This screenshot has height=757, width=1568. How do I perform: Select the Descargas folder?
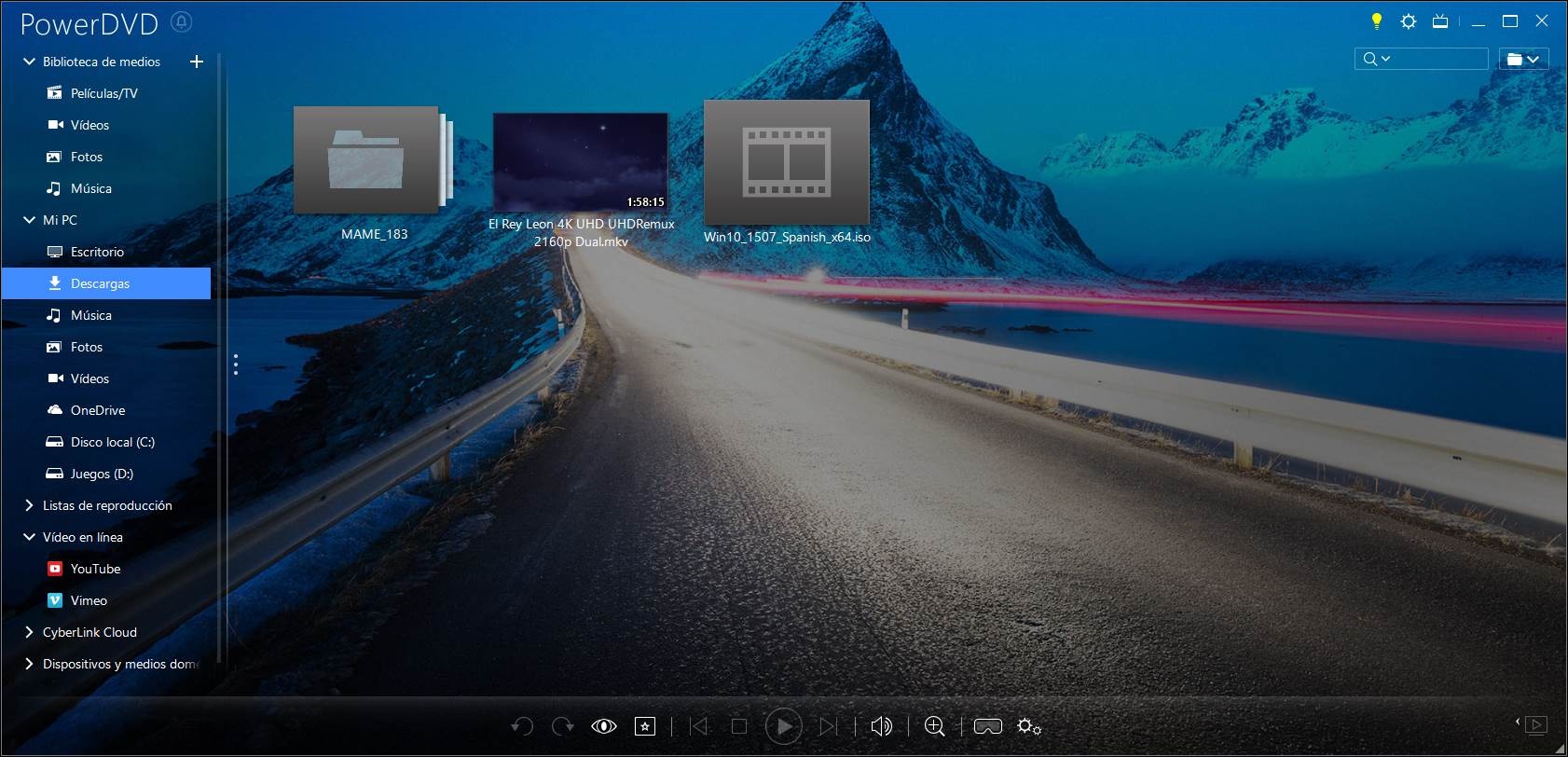point(106,283)
